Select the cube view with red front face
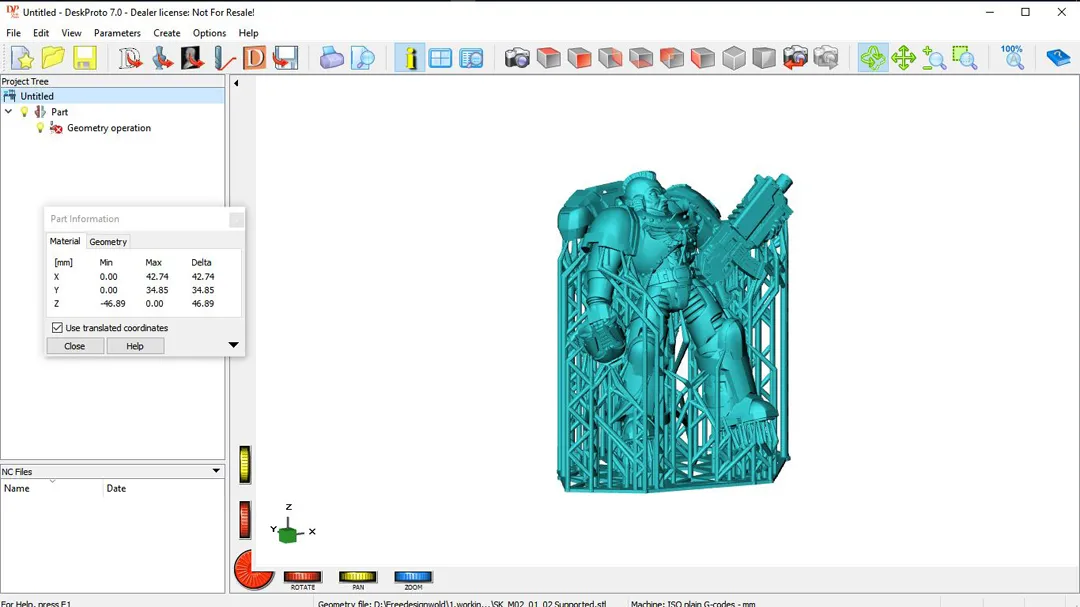 point(579,58)
